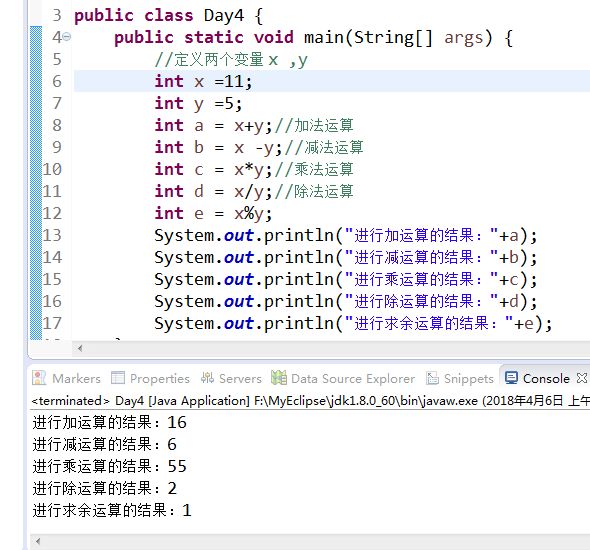
Task: Switch to Data Source Explorer tab
Action: click(x=343, y=378)
